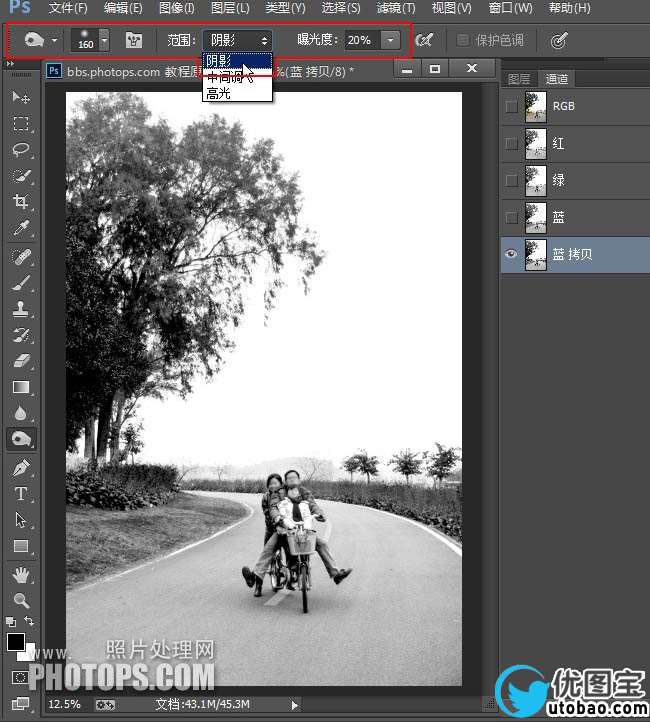Image resolution: width=650 pixels, height=722 pixels.
Task: Switch to the 通道 panel tab
Action: 557,79
